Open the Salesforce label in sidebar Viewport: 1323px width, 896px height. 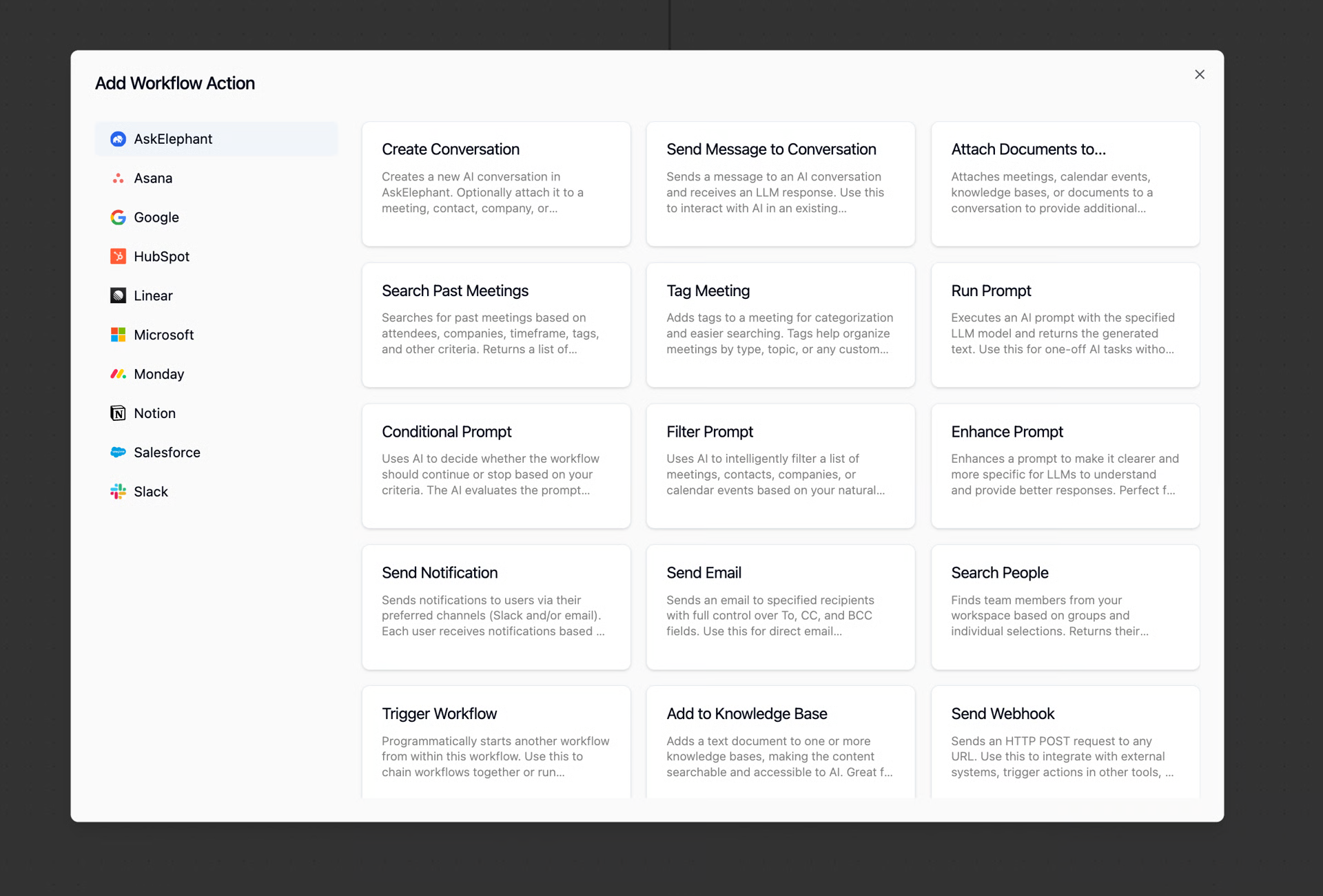(167, 452)
